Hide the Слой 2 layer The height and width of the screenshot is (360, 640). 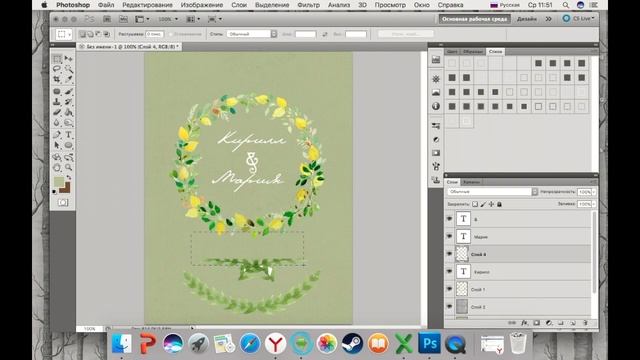[449, 307]
